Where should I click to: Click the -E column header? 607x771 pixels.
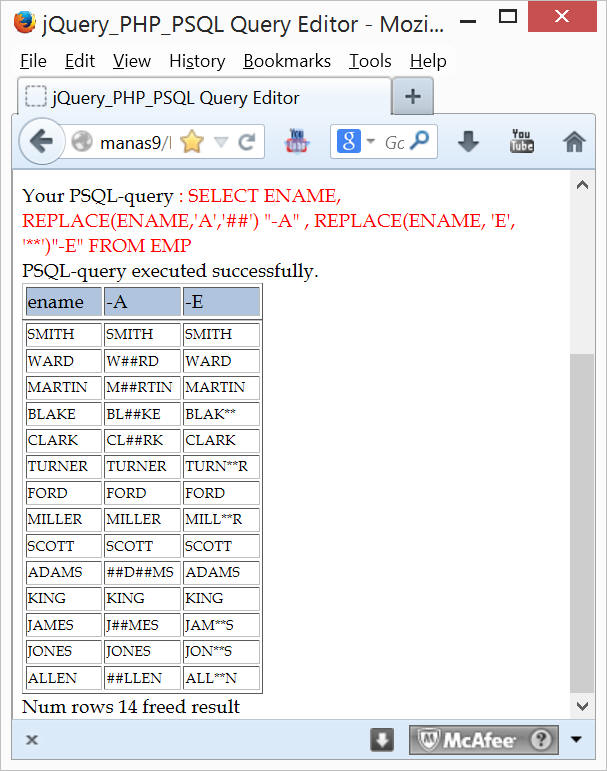pyautogui.click(x=221, y=301)
